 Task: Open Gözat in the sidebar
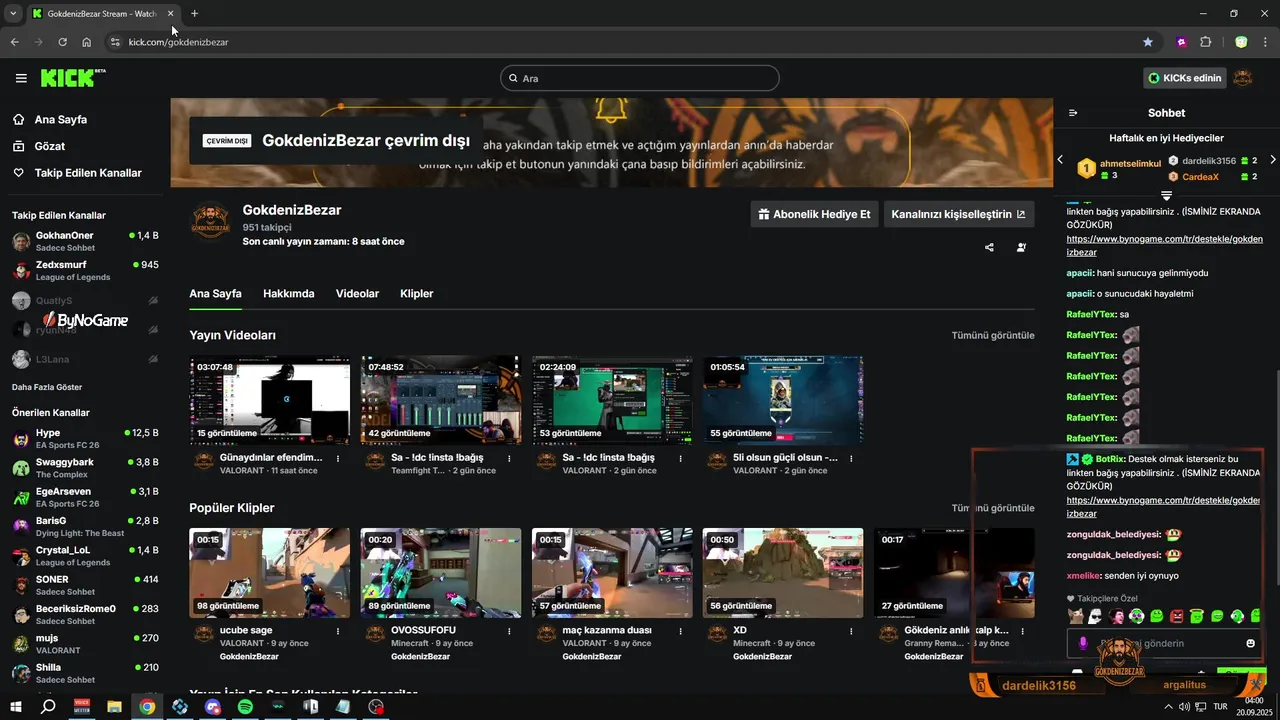pyautogui.click(x=49, y=146)
